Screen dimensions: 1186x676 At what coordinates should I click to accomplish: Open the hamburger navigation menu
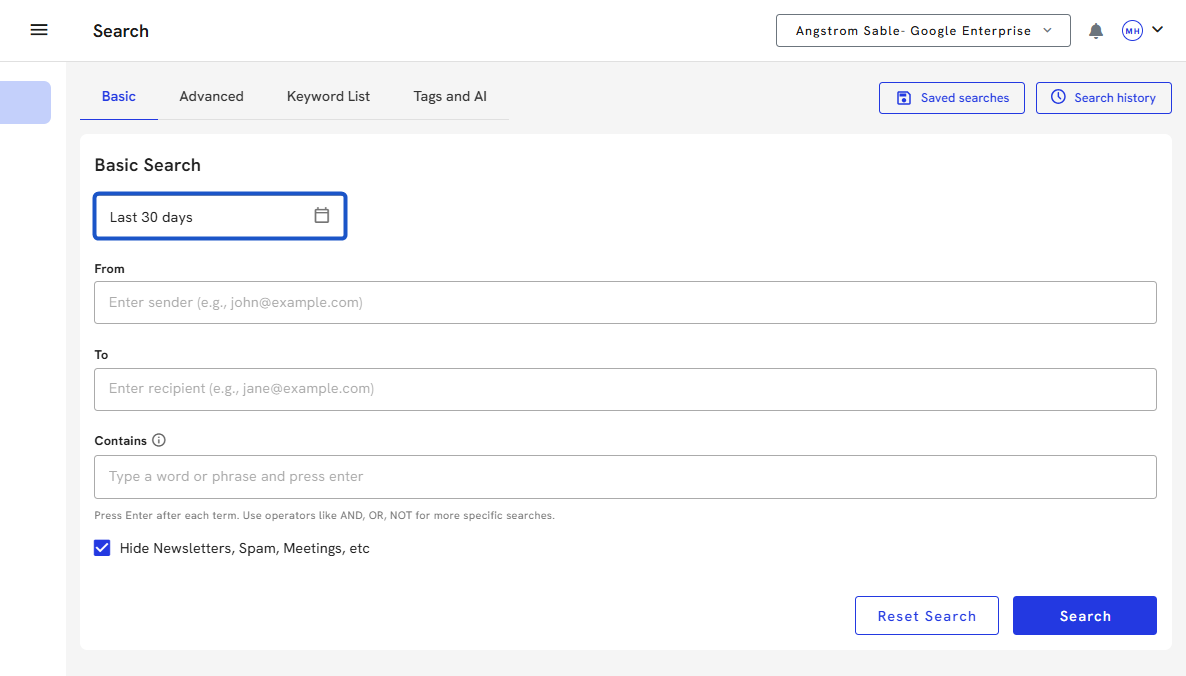(39, 30)
